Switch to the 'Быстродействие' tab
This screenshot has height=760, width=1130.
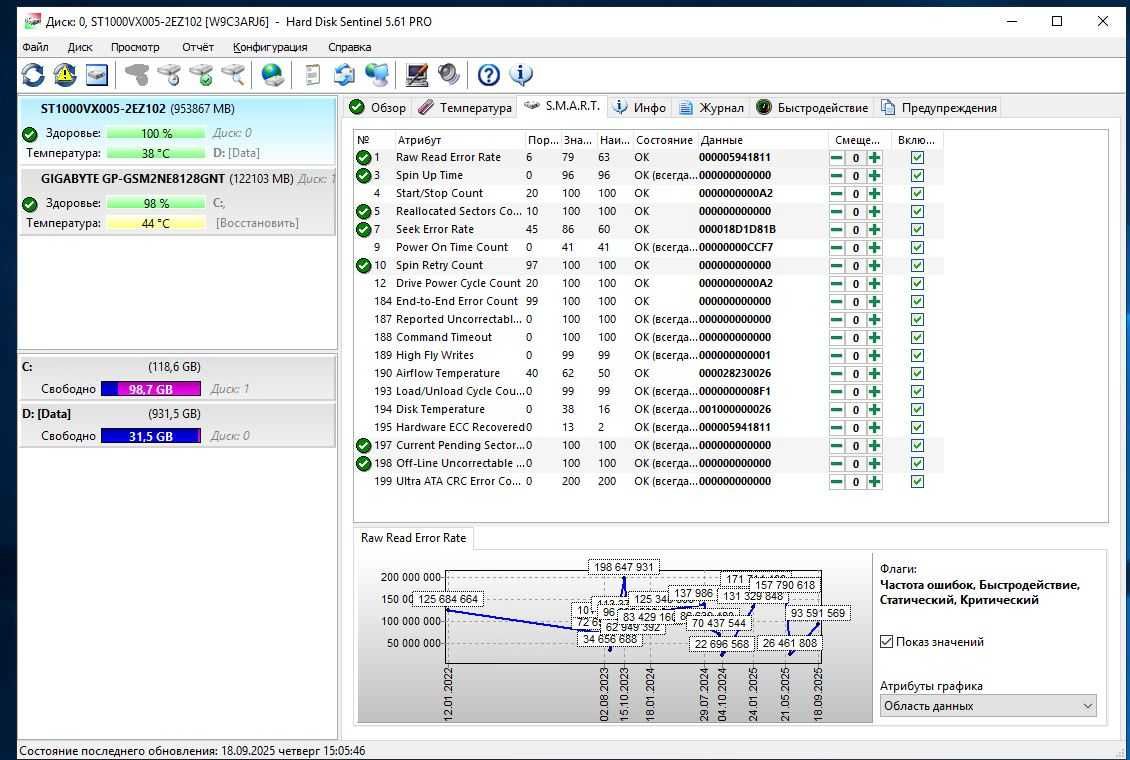813,107
